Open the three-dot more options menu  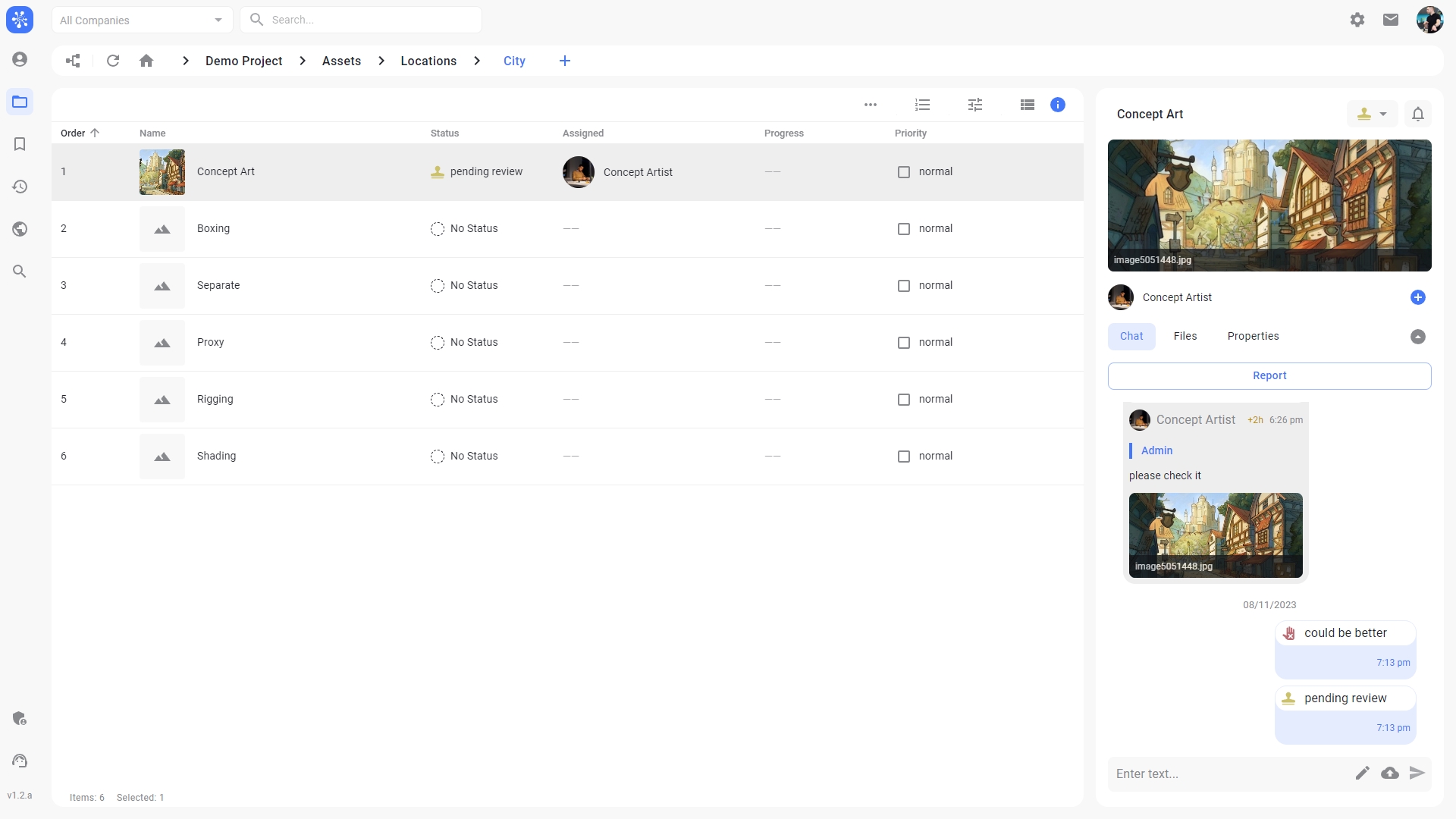pyautogui.click(x=871, y=105)
